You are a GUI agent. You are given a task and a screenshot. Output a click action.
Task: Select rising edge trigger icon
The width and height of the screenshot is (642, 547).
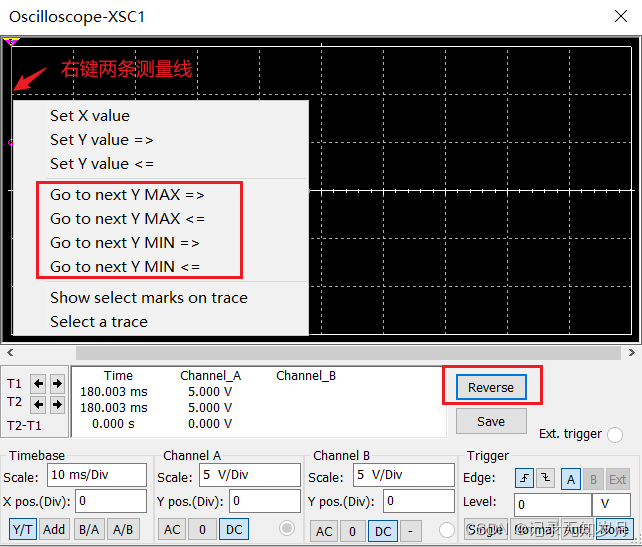point(524,478)
